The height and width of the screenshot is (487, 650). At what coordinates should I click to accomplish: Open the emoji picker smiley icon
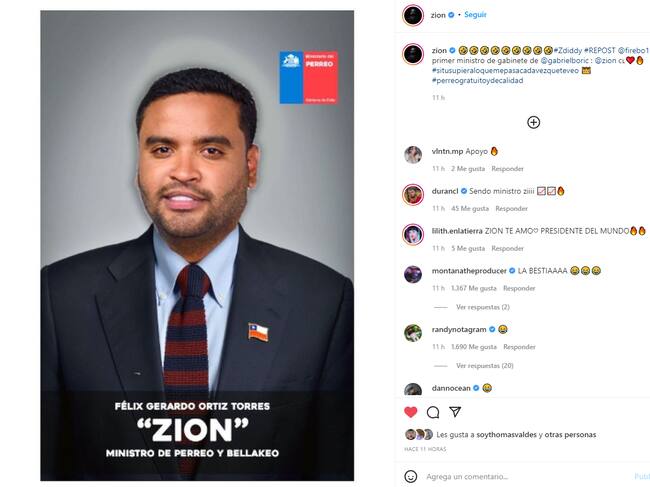pyautogui.click(x=411, y=476)
